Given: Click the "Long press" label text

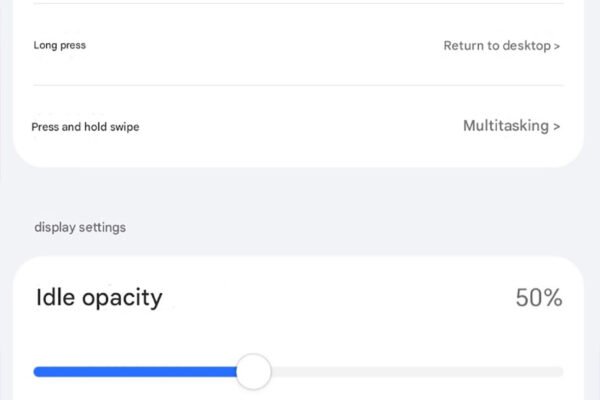Looking at the screenshot, I should point(59,46).
